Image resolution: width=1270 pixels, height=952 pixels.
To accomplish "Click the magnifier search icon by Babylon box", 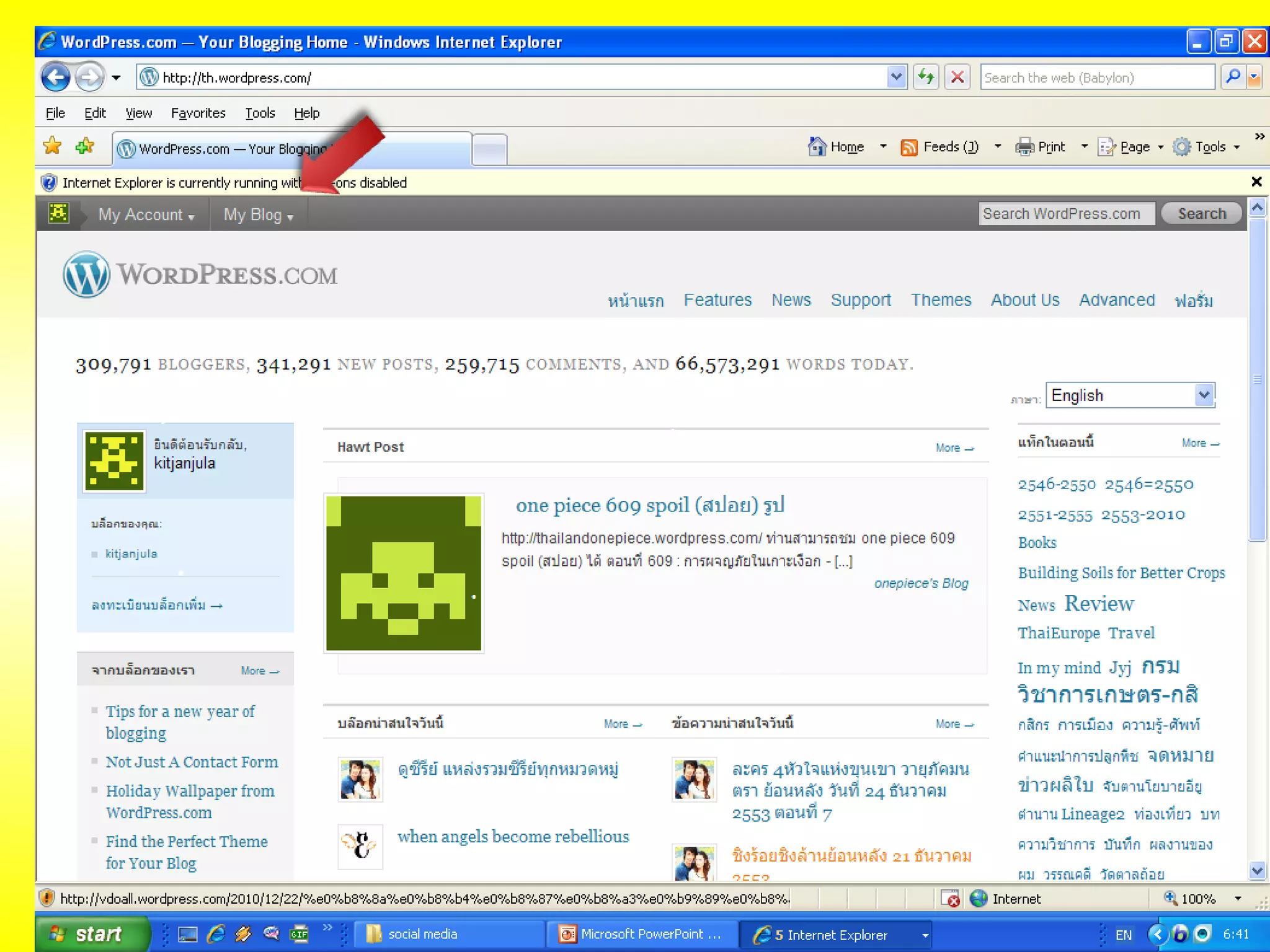I will coord(1233,77).
